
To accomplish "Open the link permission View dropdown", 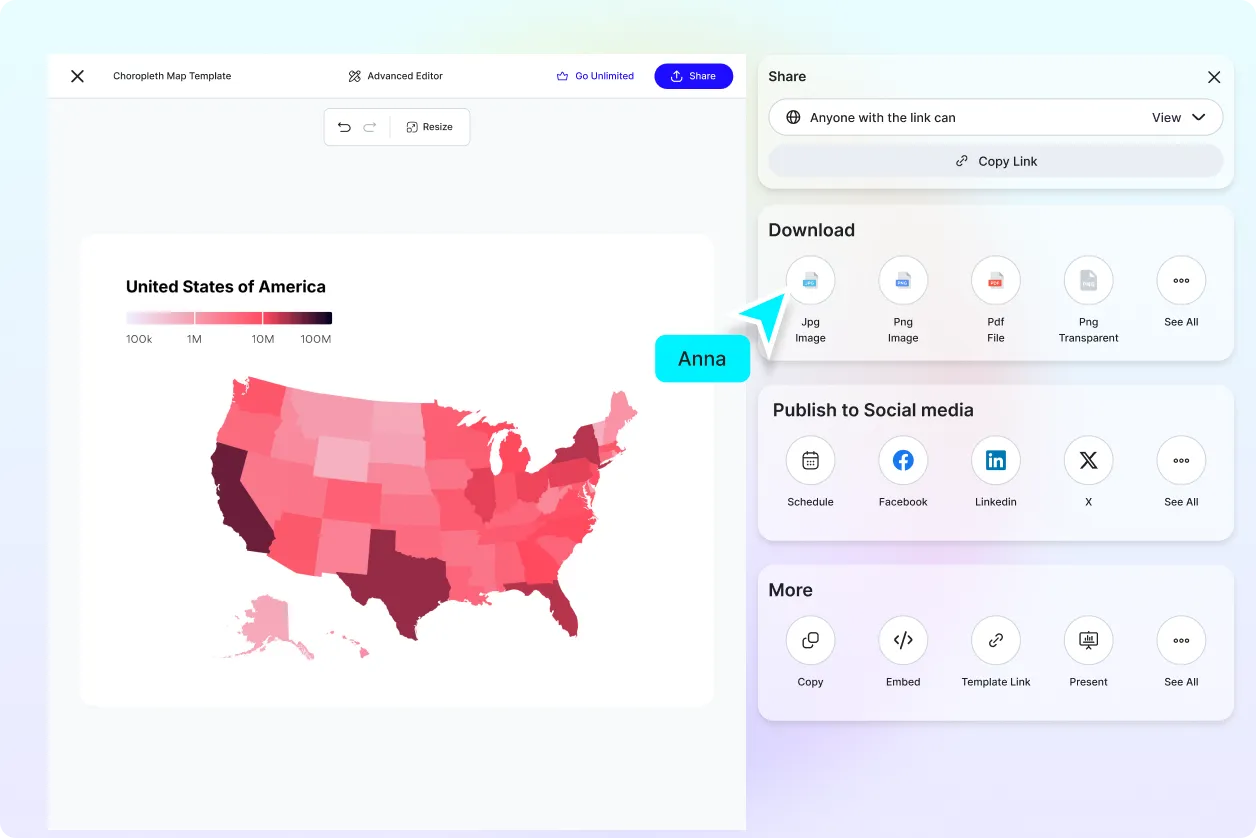I will (1179, 117).
